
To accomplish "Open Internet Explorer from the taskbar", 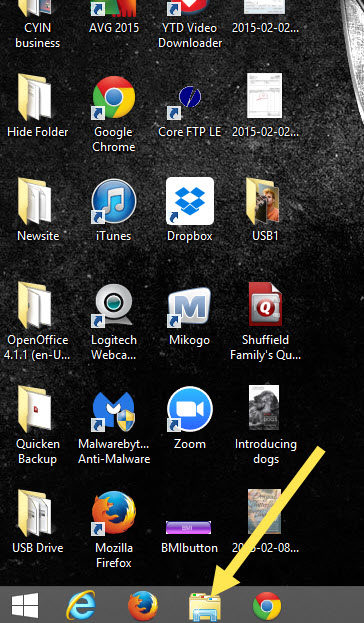I will [x=81, y=606].
